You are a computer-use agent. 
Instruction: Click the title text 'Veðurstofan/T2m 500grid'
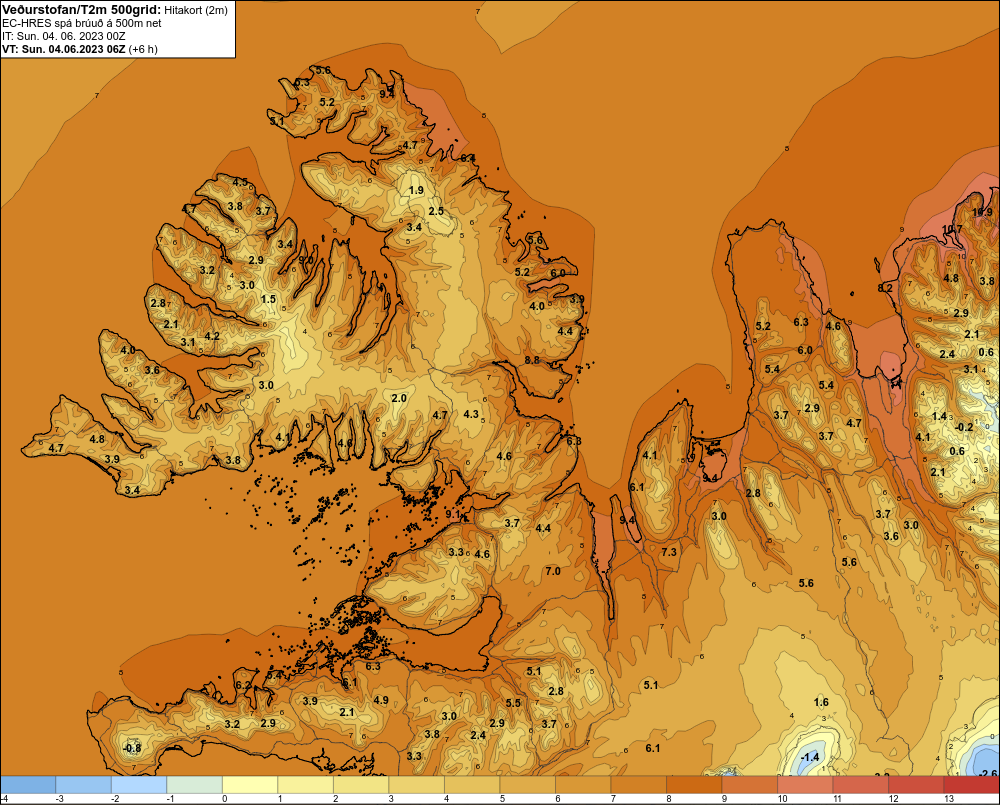click(81, 10)
